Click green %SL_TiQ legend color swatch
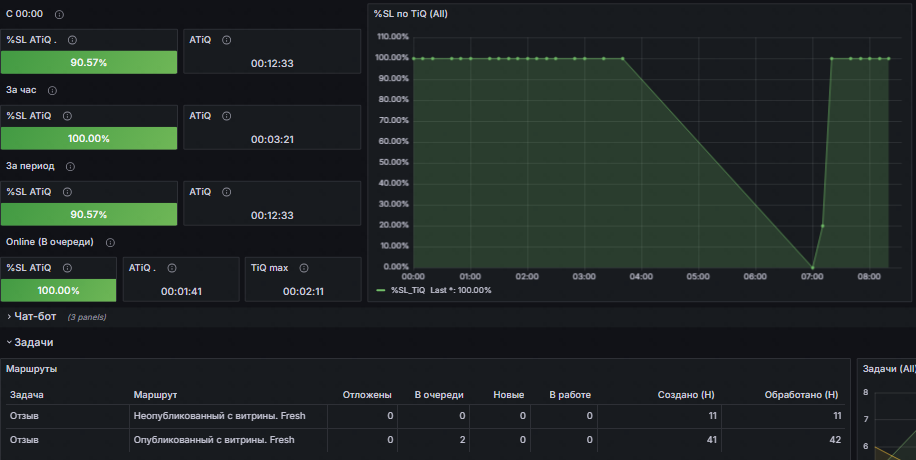This screenshot has width=916, height=460. [x=381, y=290]
